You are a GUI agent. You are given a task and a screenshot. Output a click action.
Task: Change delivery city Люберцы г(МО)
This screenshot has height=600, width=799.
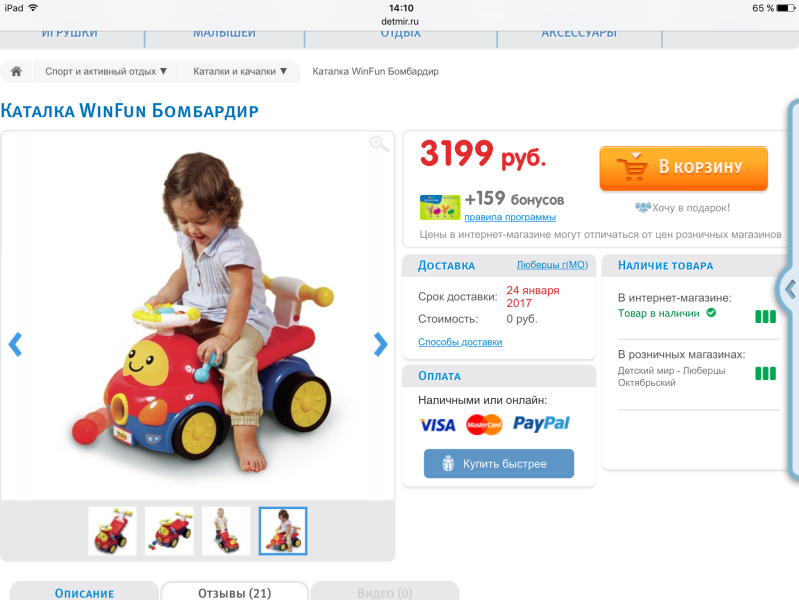(x=552, y=265)
